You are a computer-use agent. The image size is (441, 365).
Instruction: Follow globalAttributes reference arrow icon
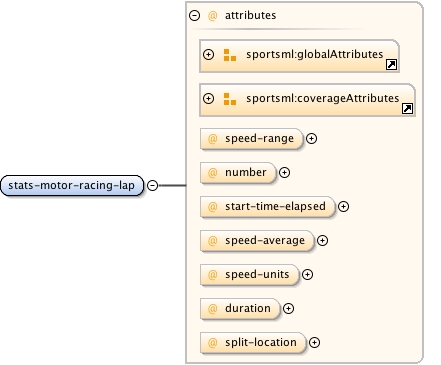[391, 64]
